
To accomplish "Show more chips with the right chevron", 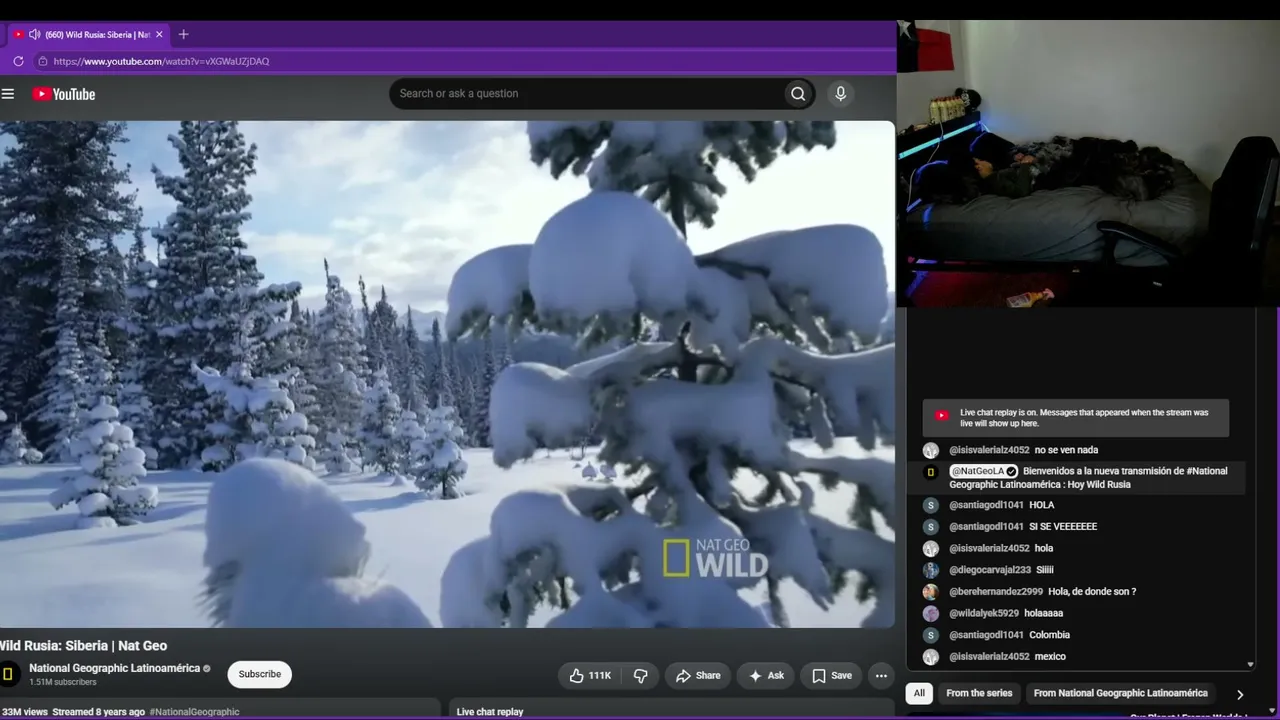I will tap(1240, 695).
